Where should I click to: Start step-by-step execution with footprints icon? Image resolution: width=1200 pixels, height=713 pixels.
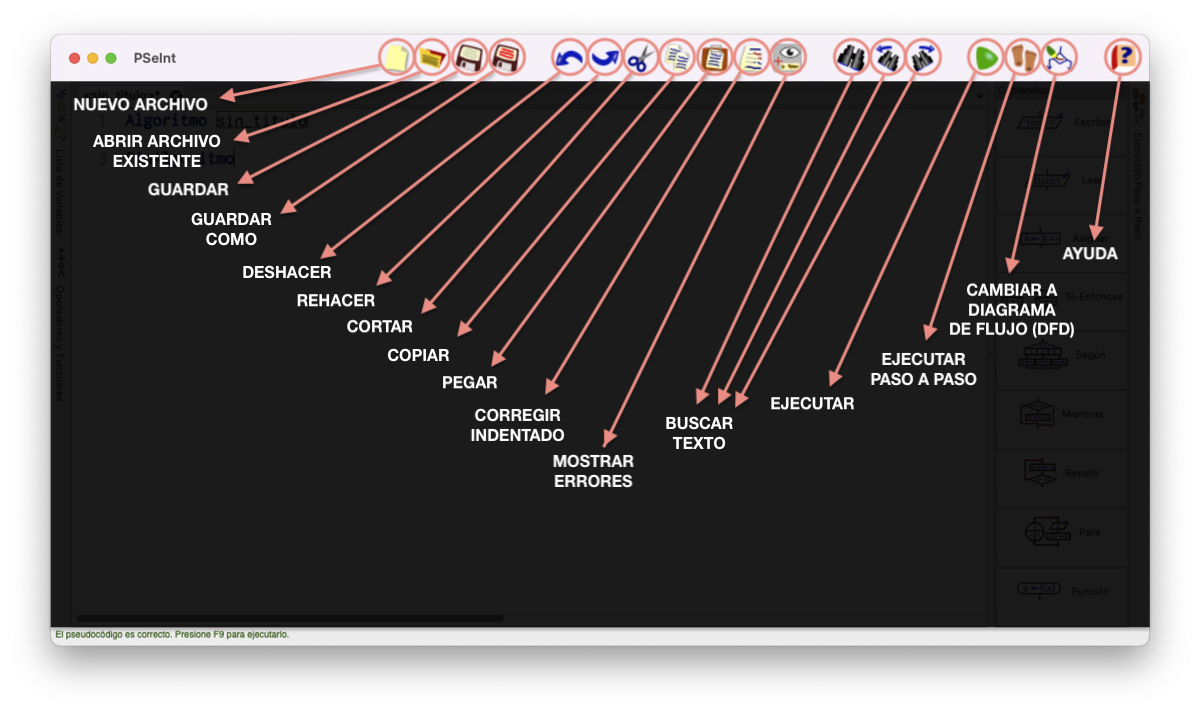1022,57
